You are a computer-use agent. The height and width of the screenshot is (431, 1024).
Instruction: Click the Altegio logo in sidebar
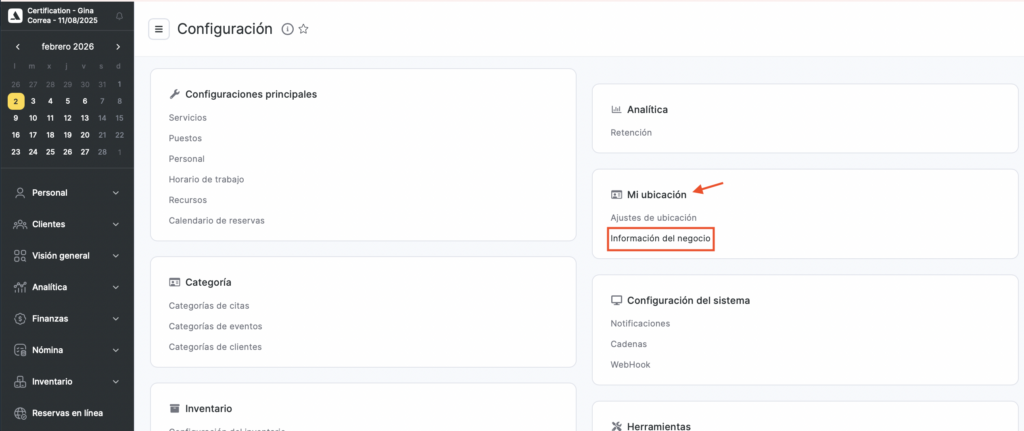click(15, 15)
